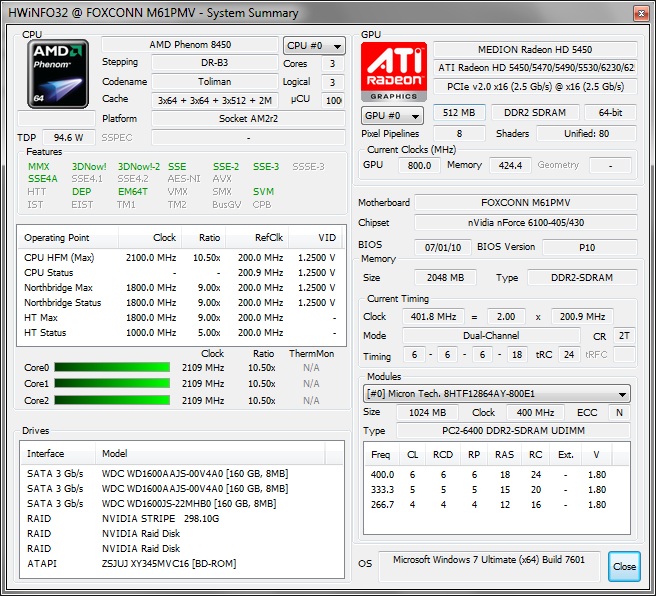Click the SSE4A feature label
The width and height of the screenshot is (656, 596).
[43, 179]
